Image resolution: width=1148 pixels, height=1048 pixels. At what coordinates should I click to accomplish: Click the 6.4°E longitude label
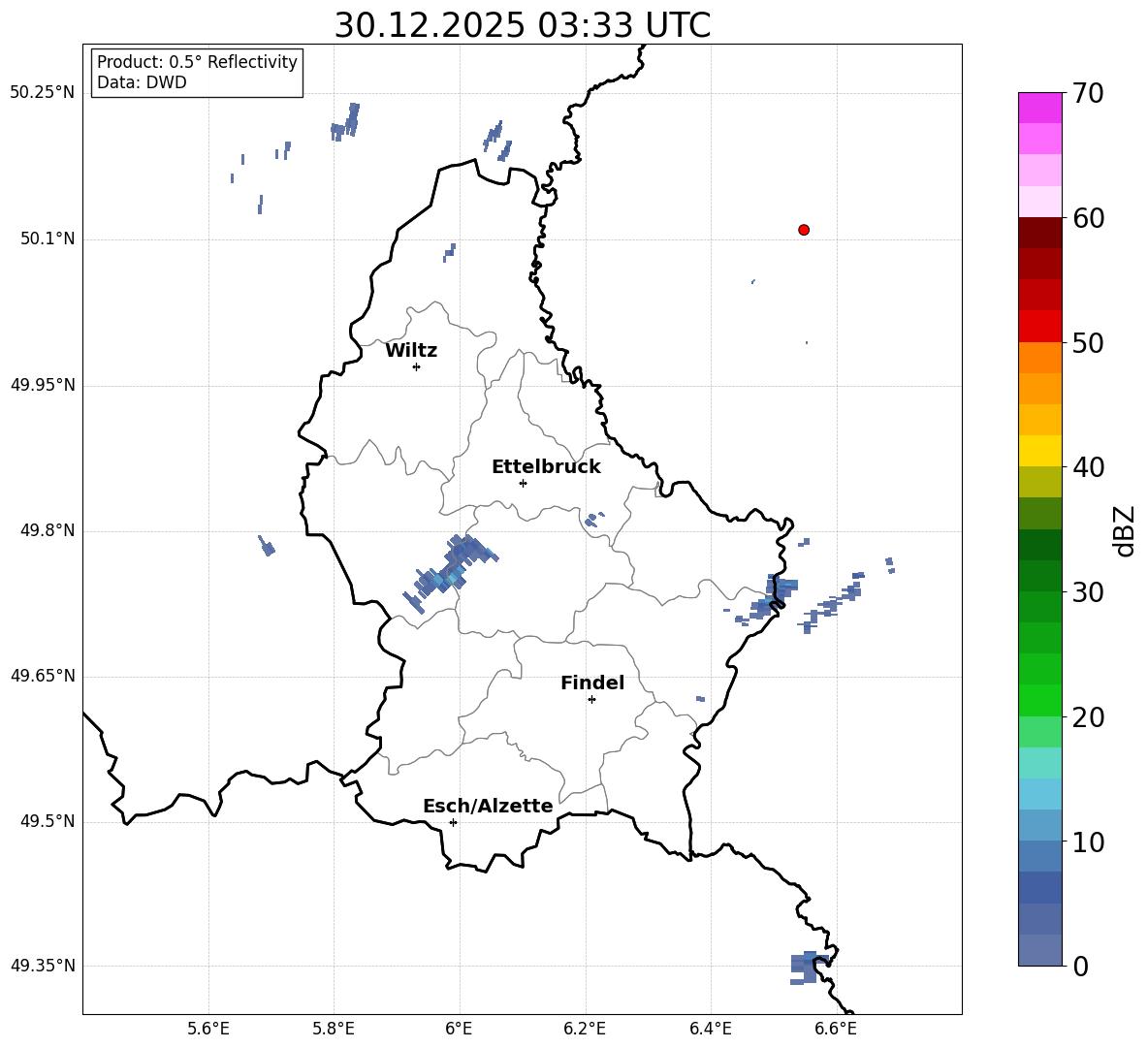pyautogui.click(x=710, y=1029)
